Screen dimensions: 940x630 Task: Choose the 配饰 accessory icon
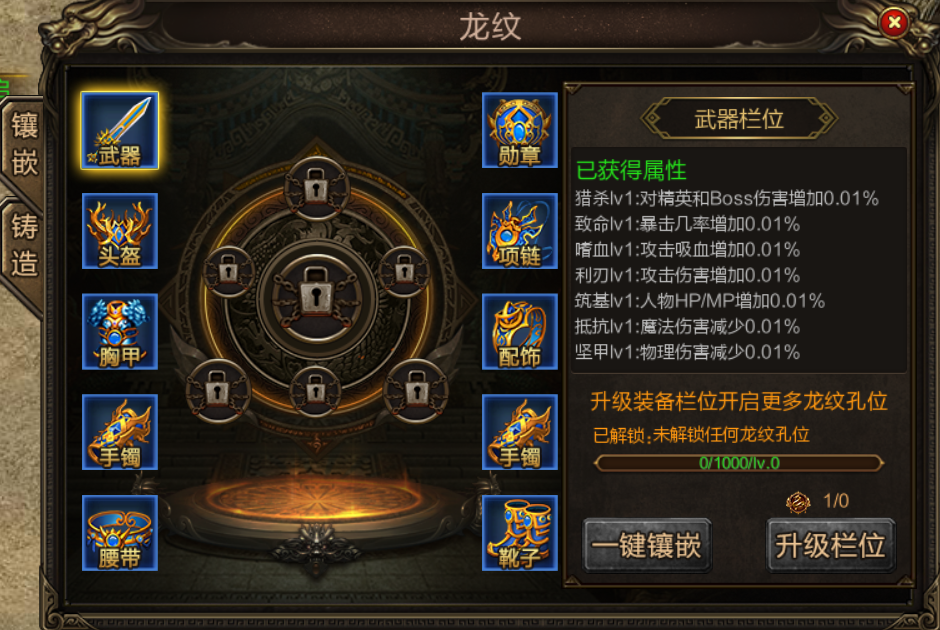[x=520, y=331]
